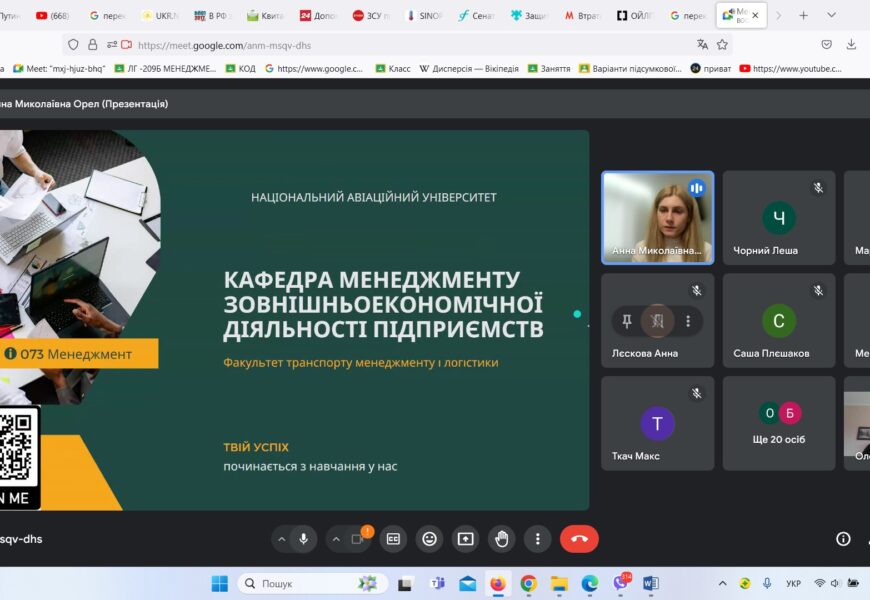Viewport: 870px width, 600px height.
Task: Click the Windows taskbar search box
Action: [310, 584]
